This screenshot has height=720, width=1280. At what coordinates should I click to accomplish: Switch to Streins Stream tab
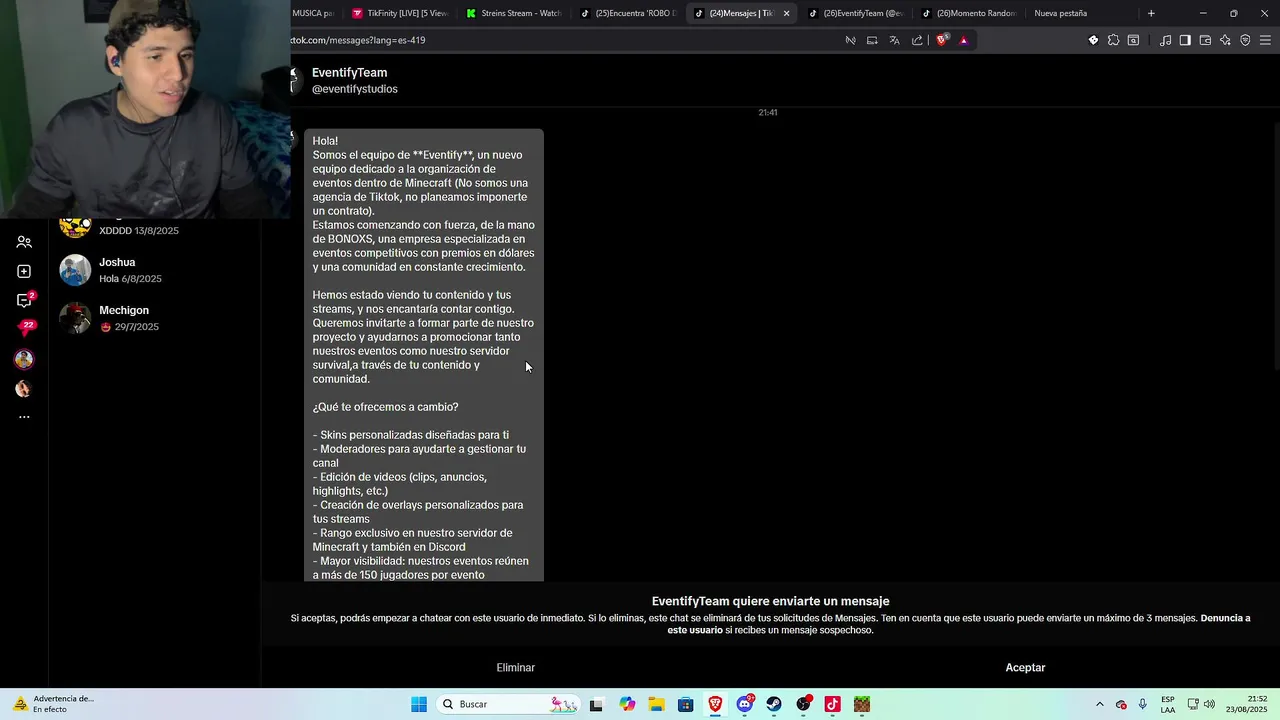[x=513, y=13]
